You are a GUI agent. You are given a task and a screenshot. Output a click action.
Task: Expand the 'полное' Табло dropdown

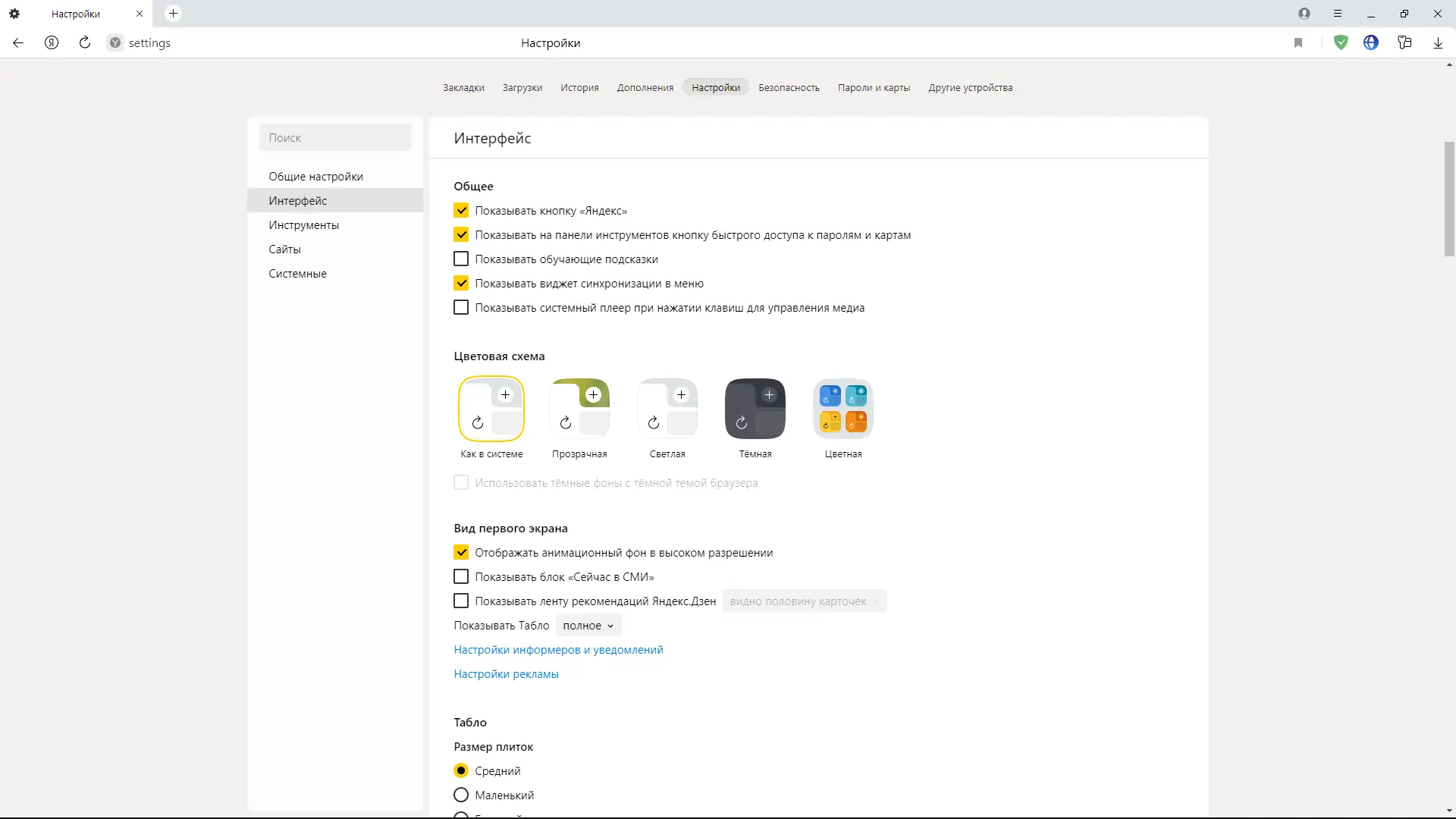pos(588,626)
